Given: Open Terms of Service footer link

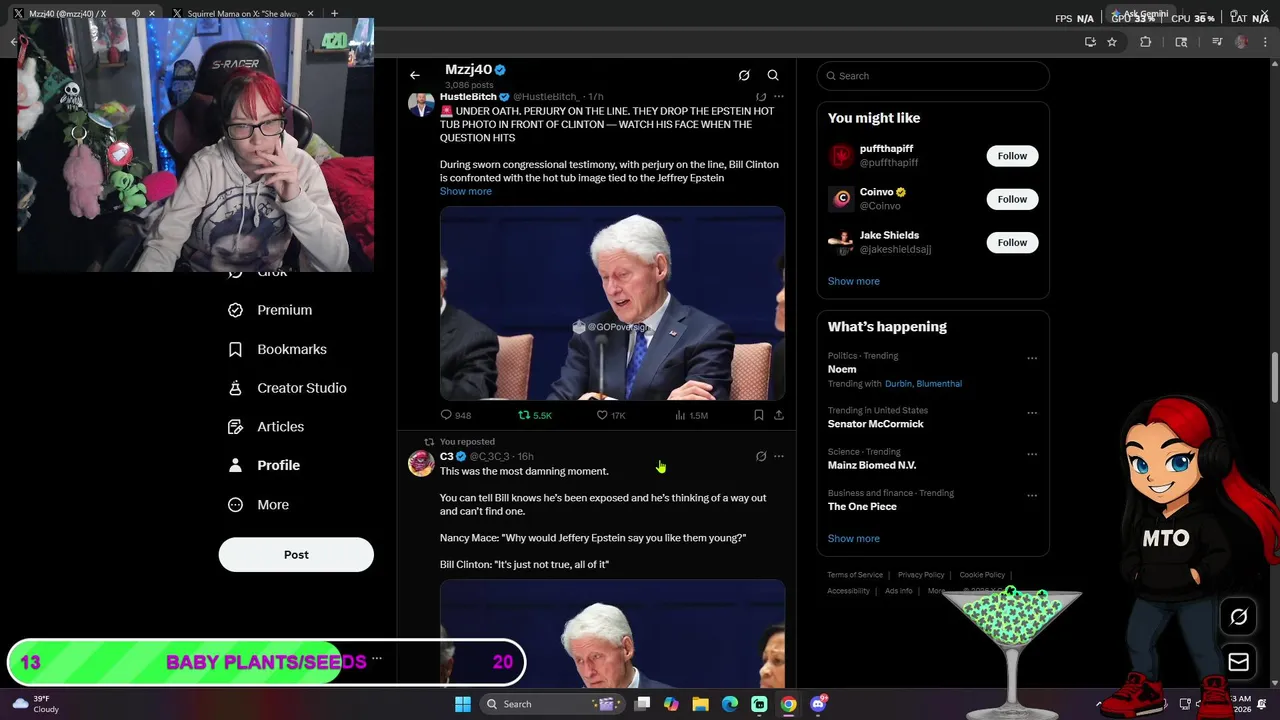Looking at the screenshot, I should pos(855,575).
